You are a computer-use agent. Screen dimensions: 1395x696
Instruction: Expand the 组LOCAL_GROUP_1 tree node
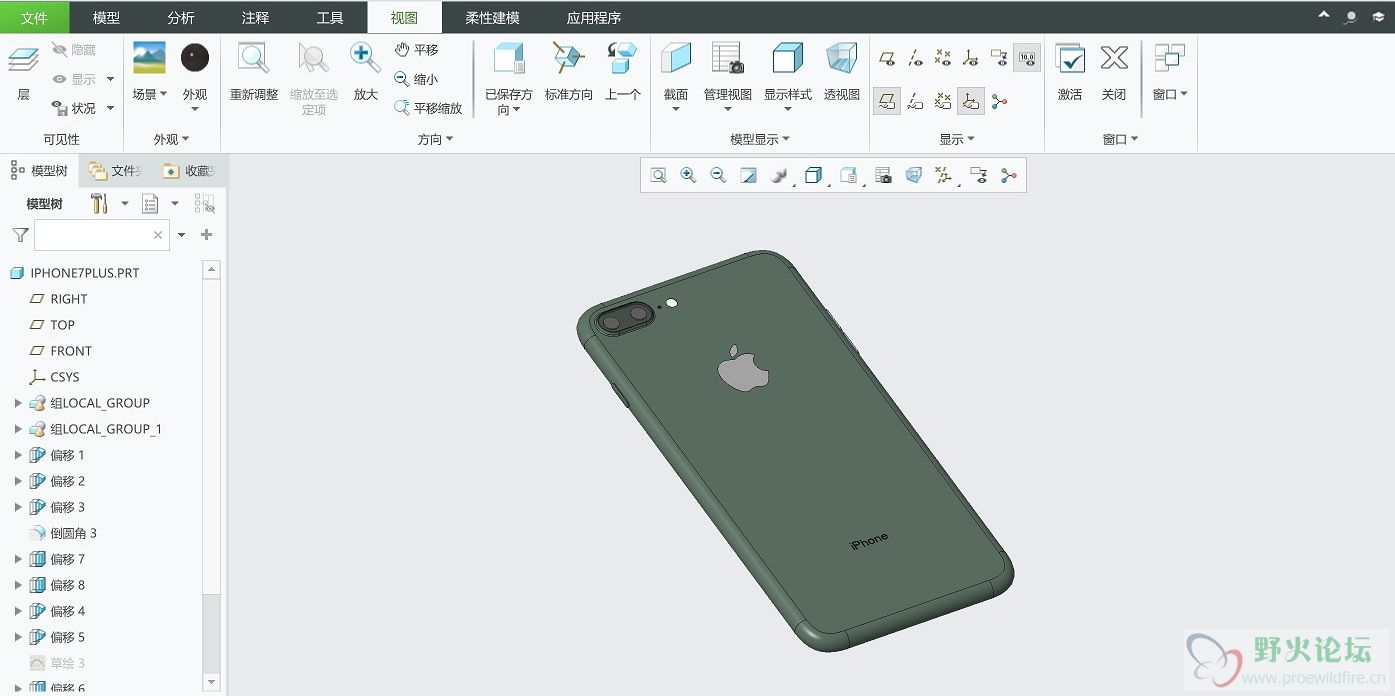coord(17,429)
